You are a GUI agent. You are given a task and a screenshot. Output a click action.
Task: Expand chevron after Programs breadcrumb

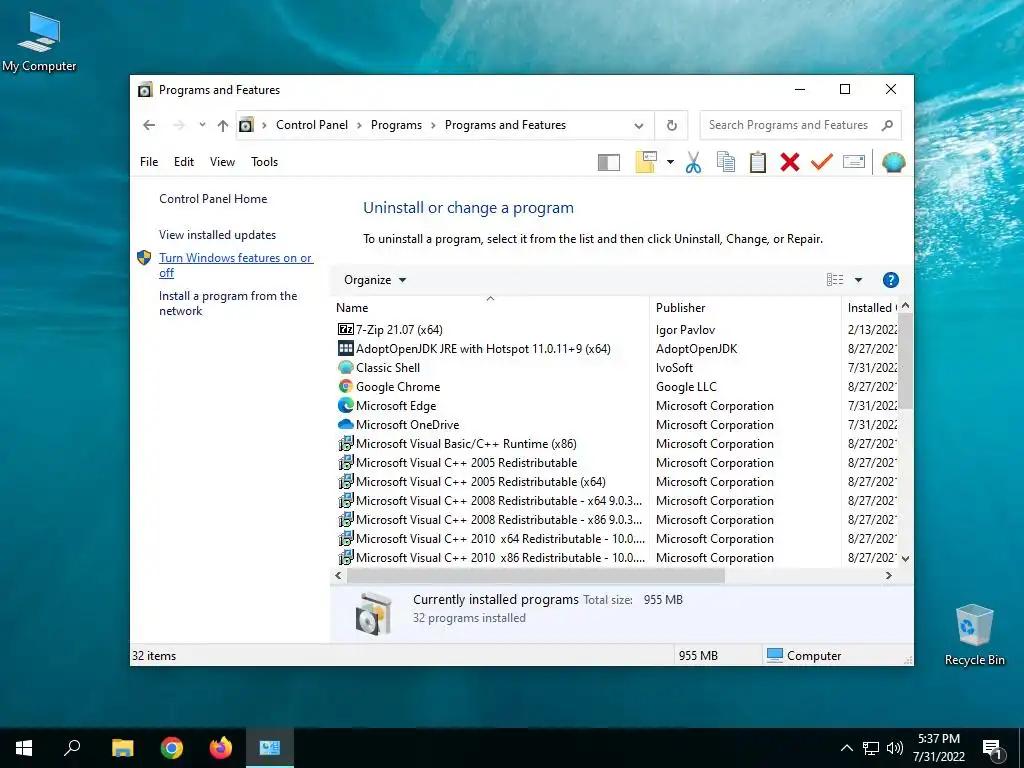[x=433, y=125]
